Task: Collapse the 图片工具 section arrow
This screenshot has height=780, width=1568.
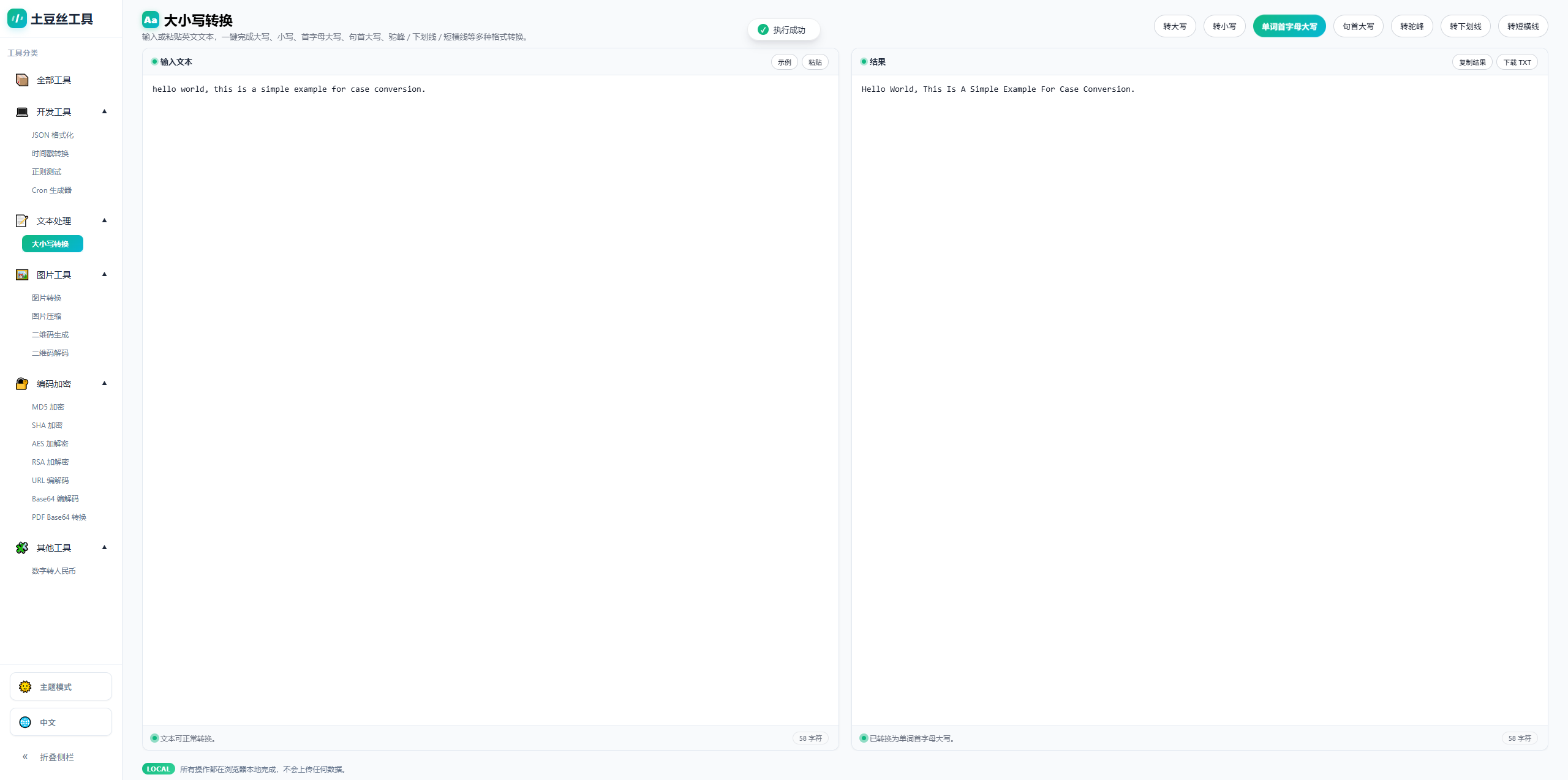Action: tap(104, 274)
